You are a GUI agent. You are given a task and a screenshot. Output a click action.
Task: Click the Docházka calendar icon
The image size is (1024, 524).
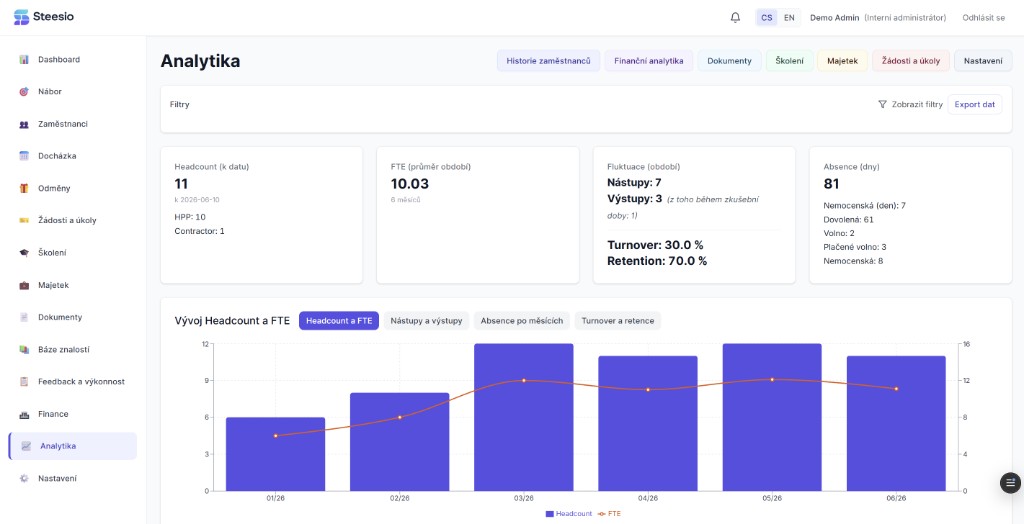24,156
